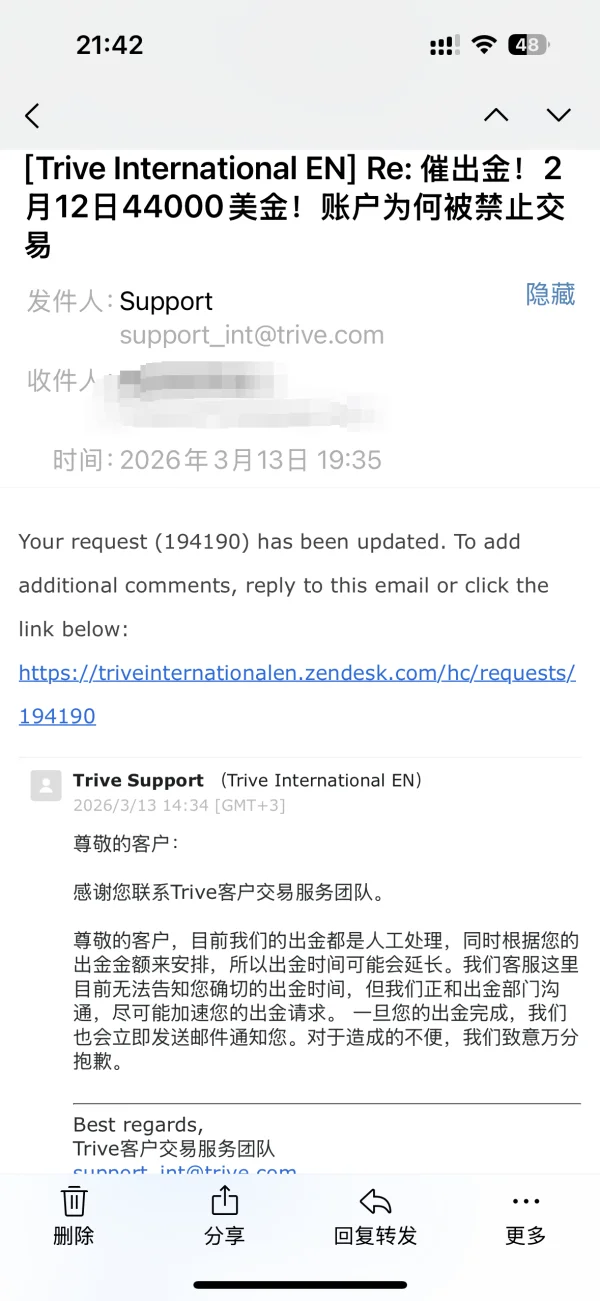
Task: Tap the battery indicator in status bar
Action: click(528, 45)
